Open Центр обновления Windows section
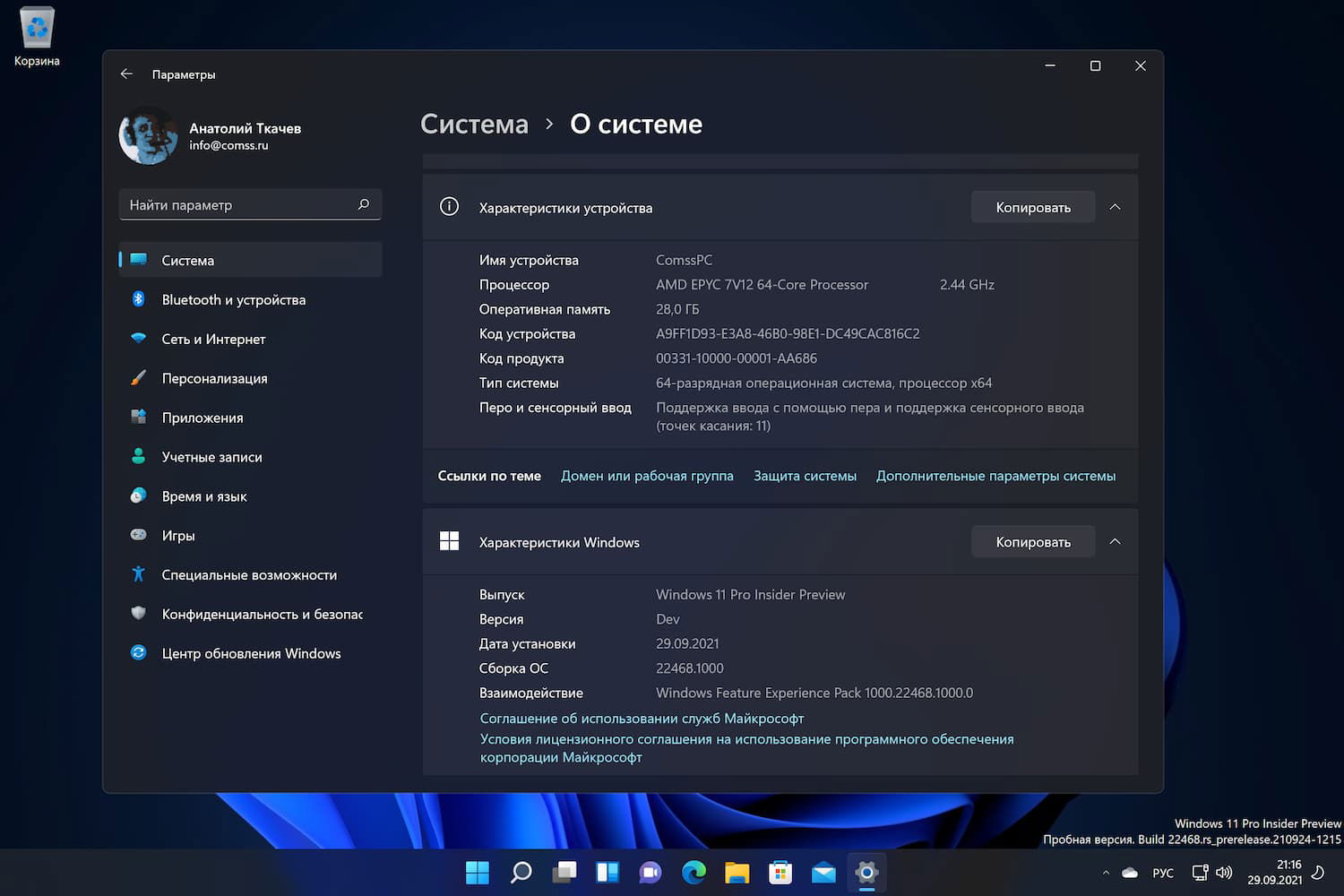Screen dimensions: 1344x896 251,653
